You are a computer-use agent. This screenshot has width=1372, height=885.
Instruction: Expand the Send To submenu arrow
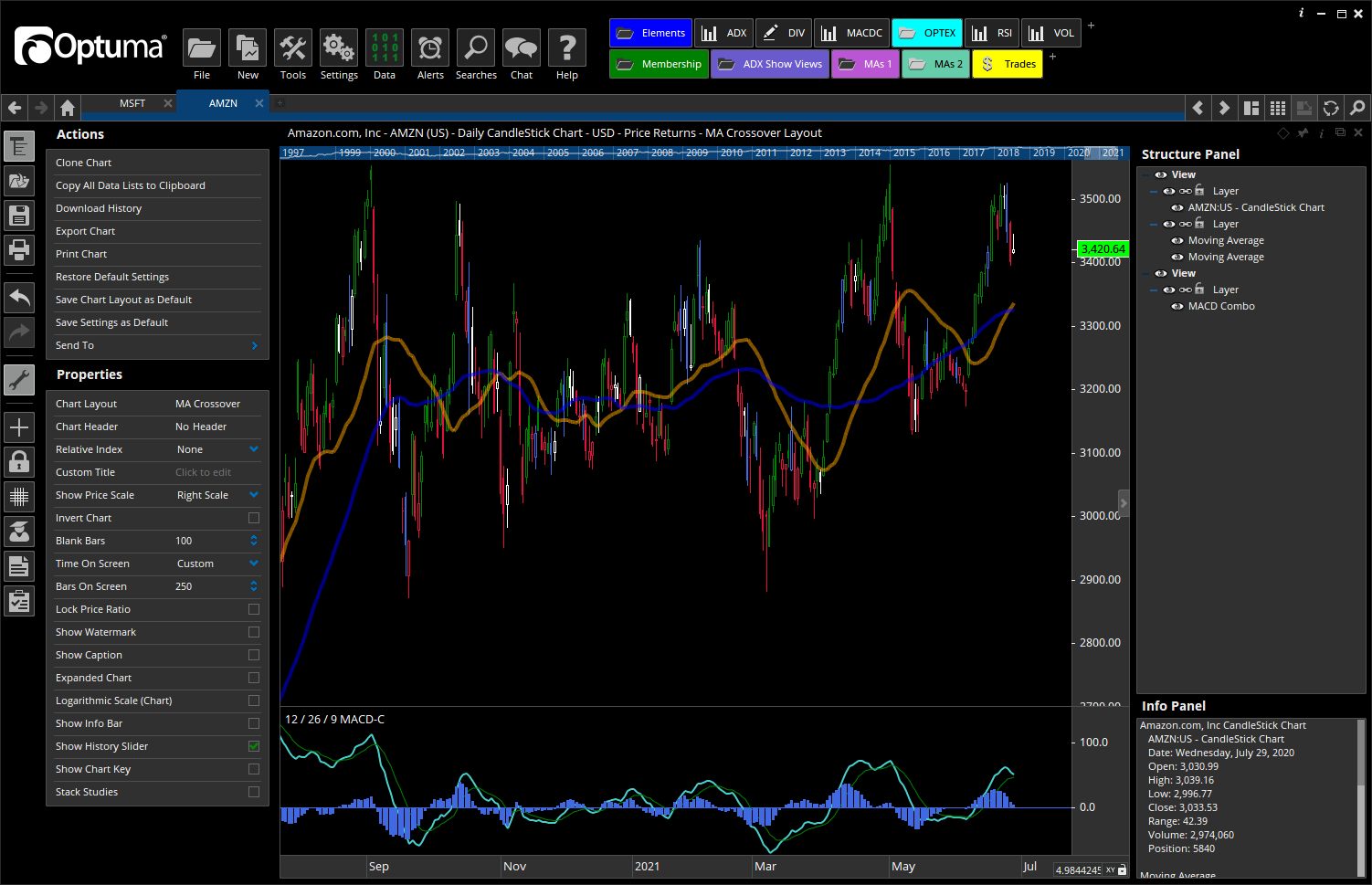coord(255,345)
